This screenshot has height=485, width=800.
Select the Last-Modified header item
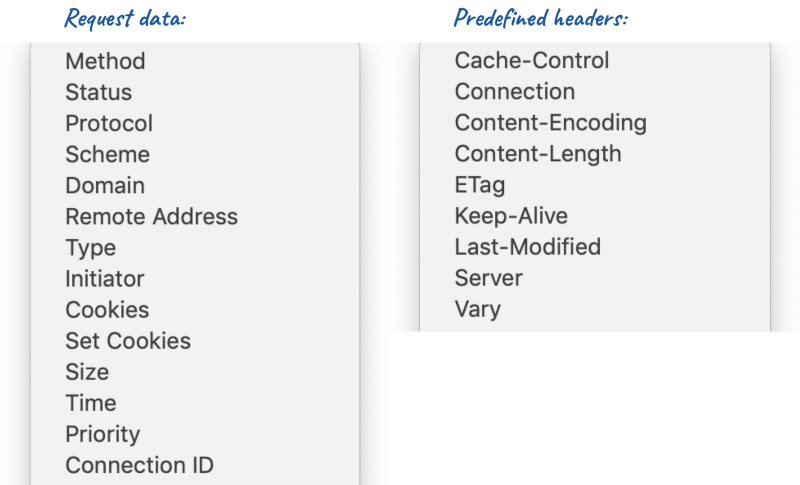pyautogui.click(x=595, y=247)
